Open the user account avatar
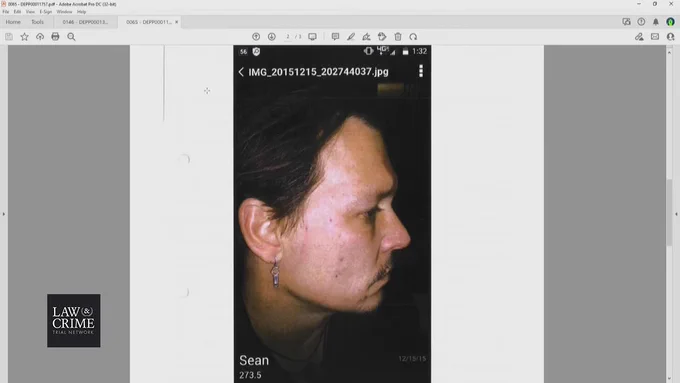 coord(670,22)
